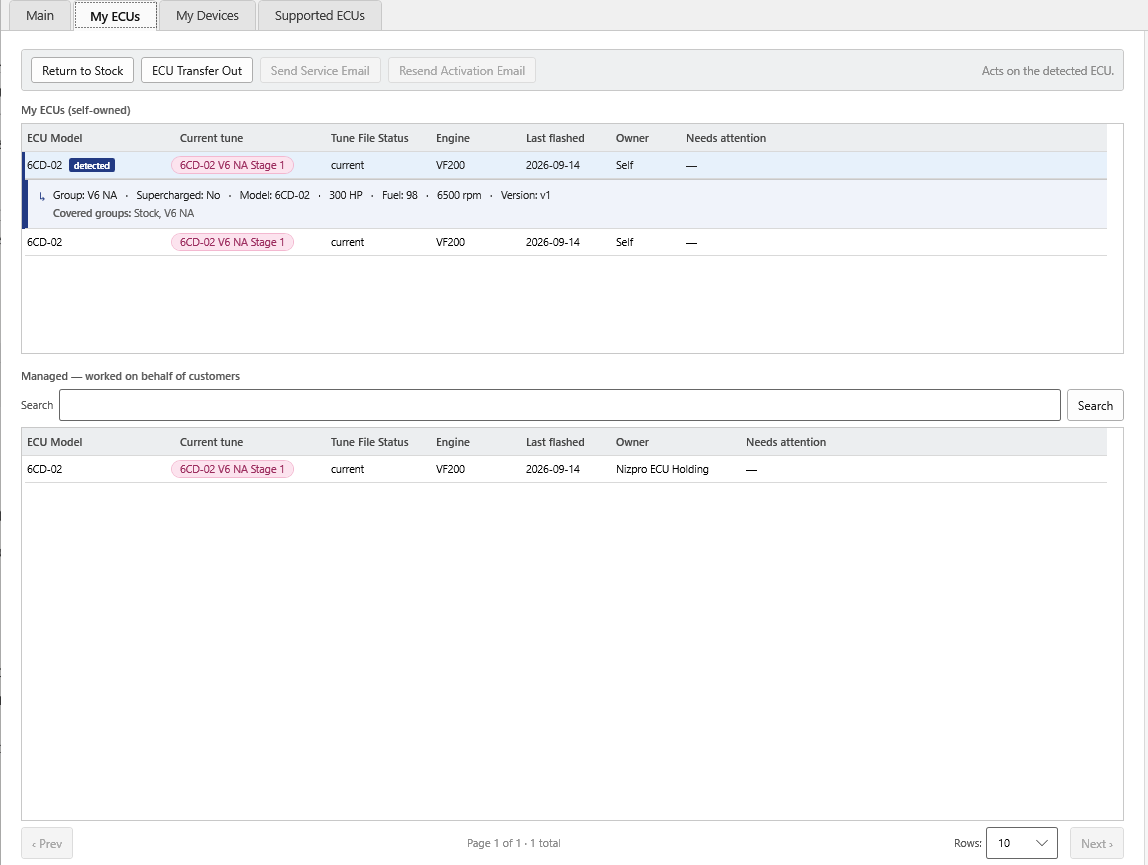1148x865 pixels.
Task: Click Send Service Email button
Action: click(x=320, y=70)
